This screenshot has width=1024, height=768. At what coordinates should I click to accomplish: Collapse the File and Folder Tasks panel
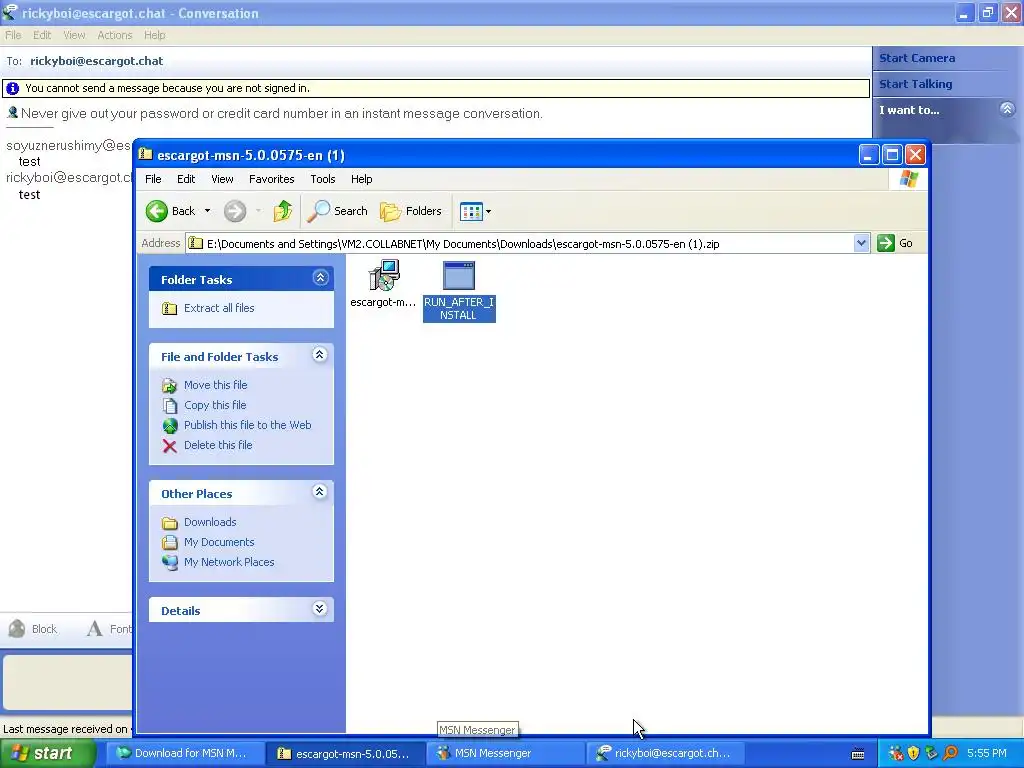click(319, 355)
